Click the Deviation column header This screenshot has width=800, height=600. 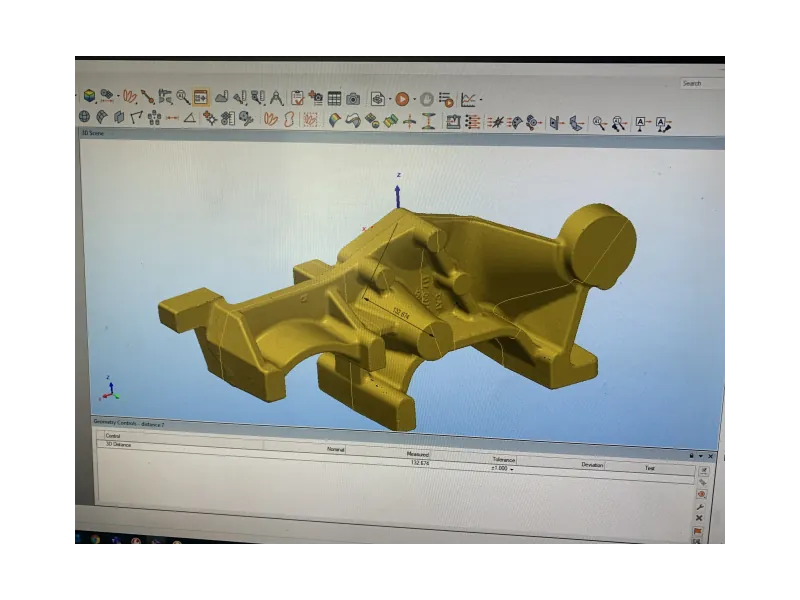(592, 465)
